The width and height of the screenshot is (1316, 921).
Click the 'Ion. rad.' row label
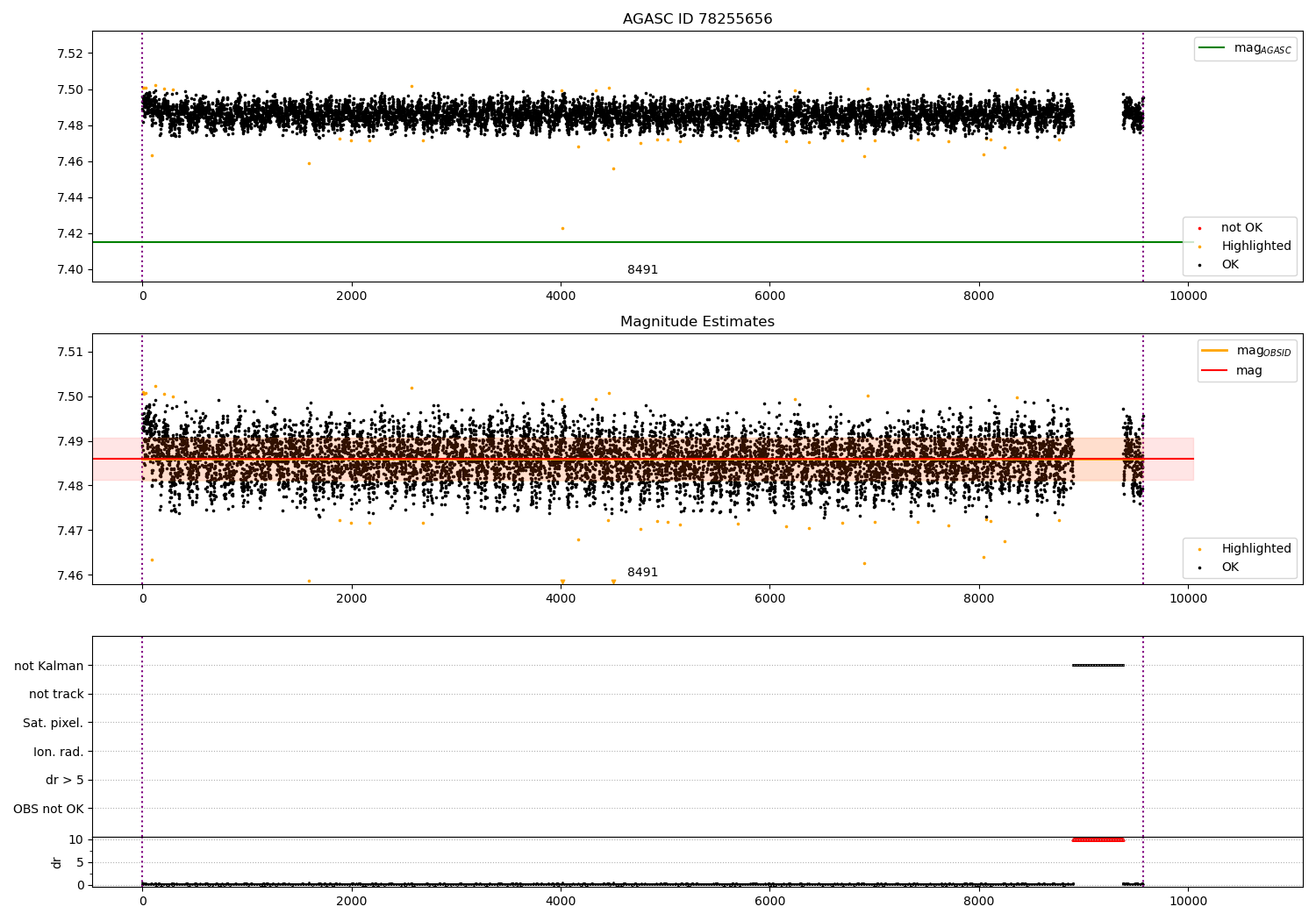(59, 752)
